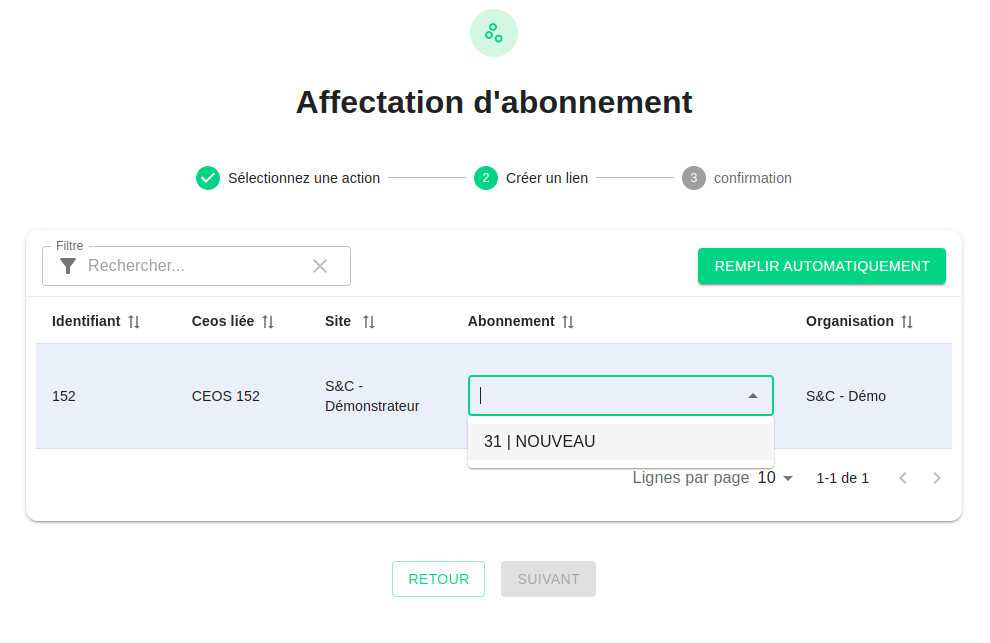Go to step "Sélectionnez une action"
The image size is (990, 643).
coord(303,178)
